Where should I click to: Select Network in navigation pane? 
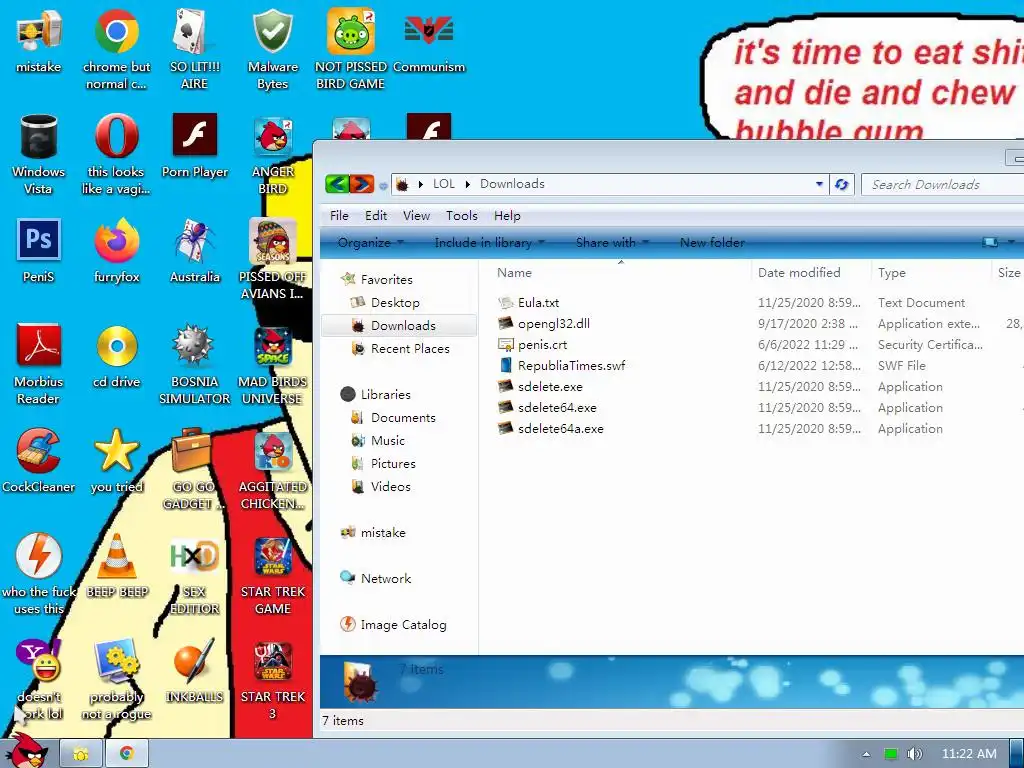tap(385, 578)
